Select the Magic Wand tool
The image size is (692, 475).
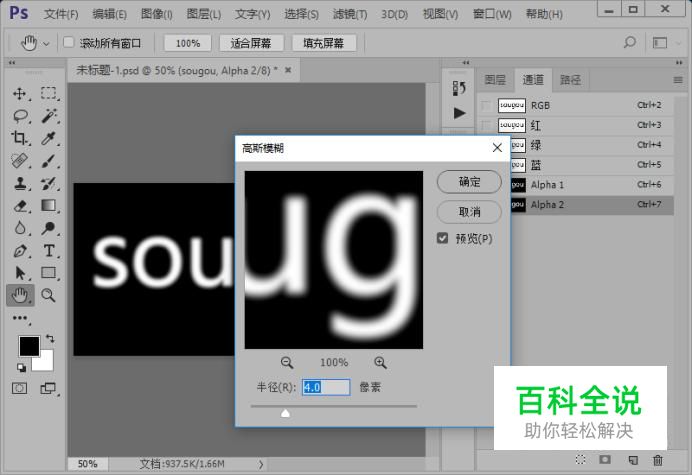coord(49,116)
